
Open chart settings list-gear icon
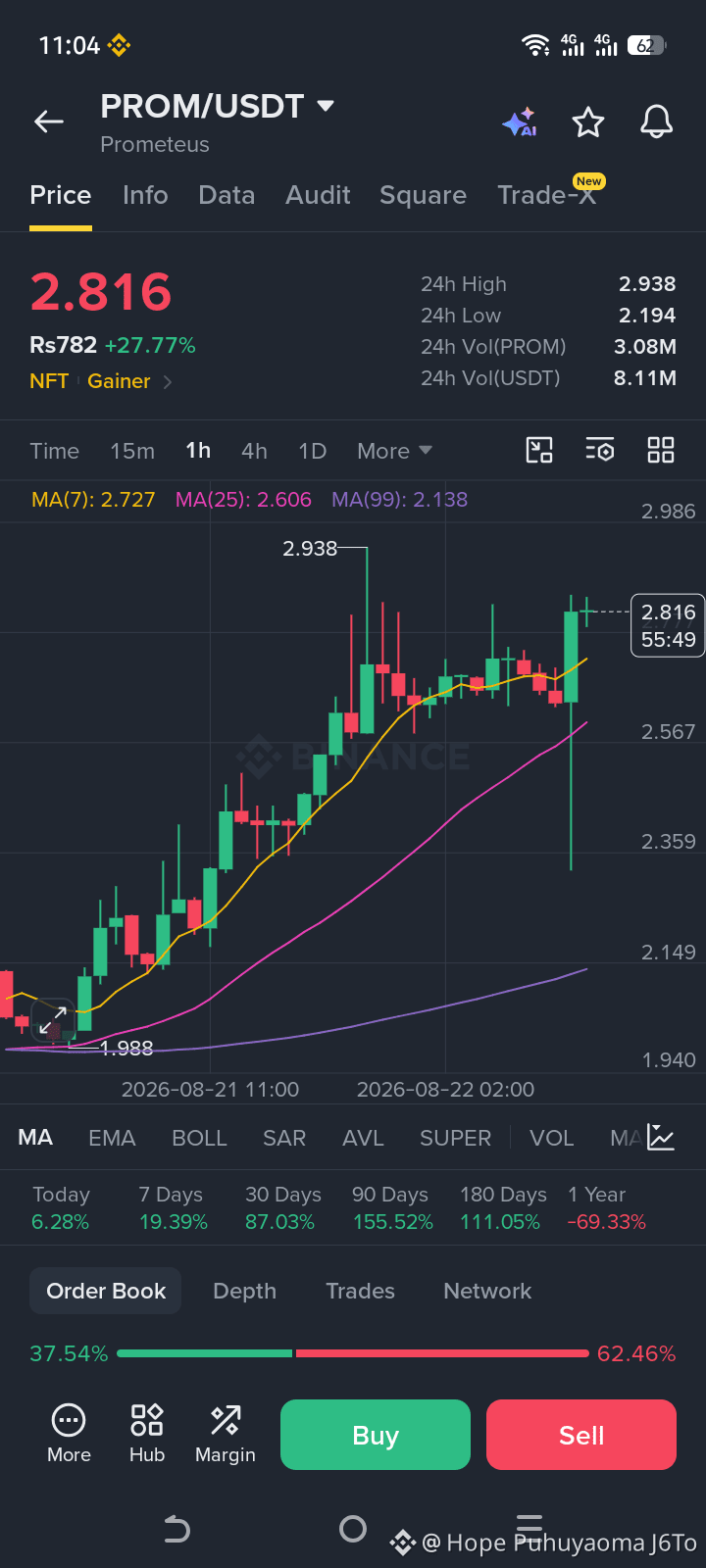coord(600,450)
